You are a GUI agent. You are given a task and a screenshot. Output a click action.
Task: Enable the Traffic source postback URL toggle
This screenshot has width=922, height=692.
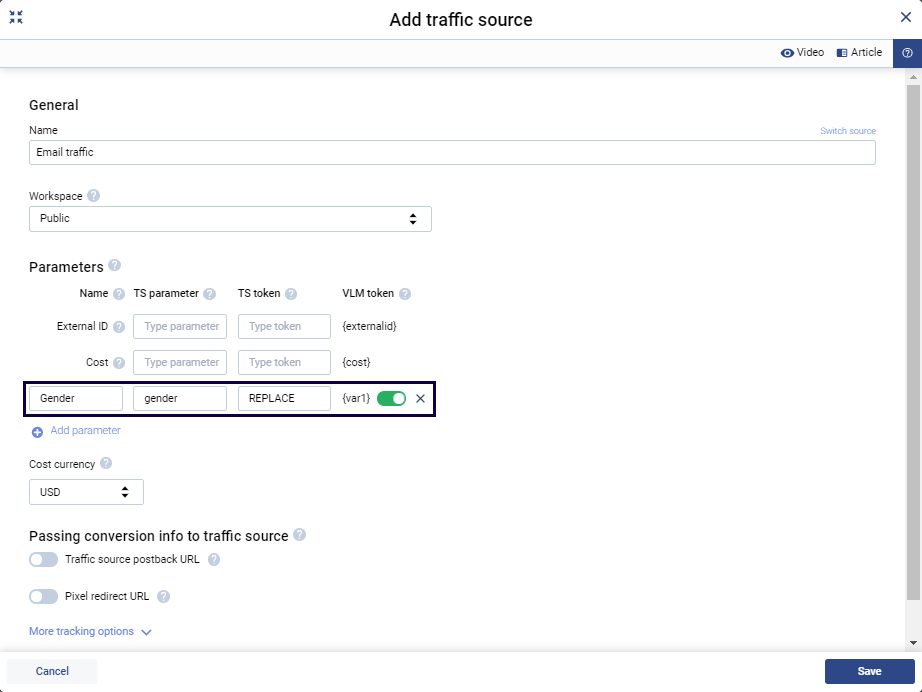(x=42, y=559)
